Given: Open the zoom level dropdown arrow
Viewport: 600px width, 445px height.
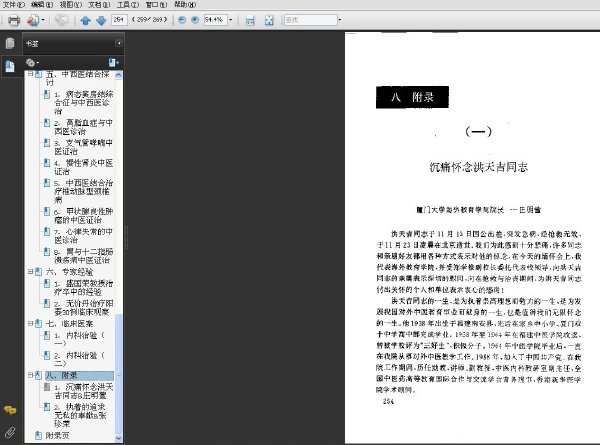Looking at the screenshot, I should click(x=231, y=20).
